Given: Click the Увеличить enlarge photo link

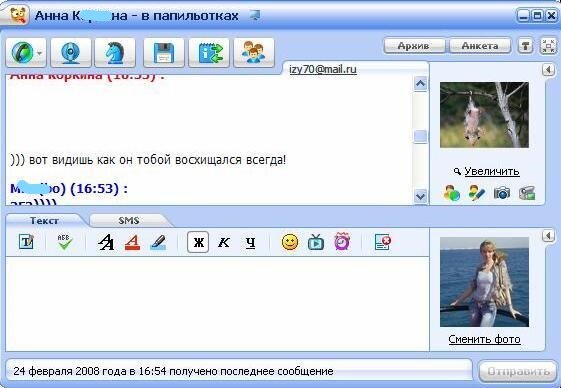Looking at the screenshot, I should [491, 171].
